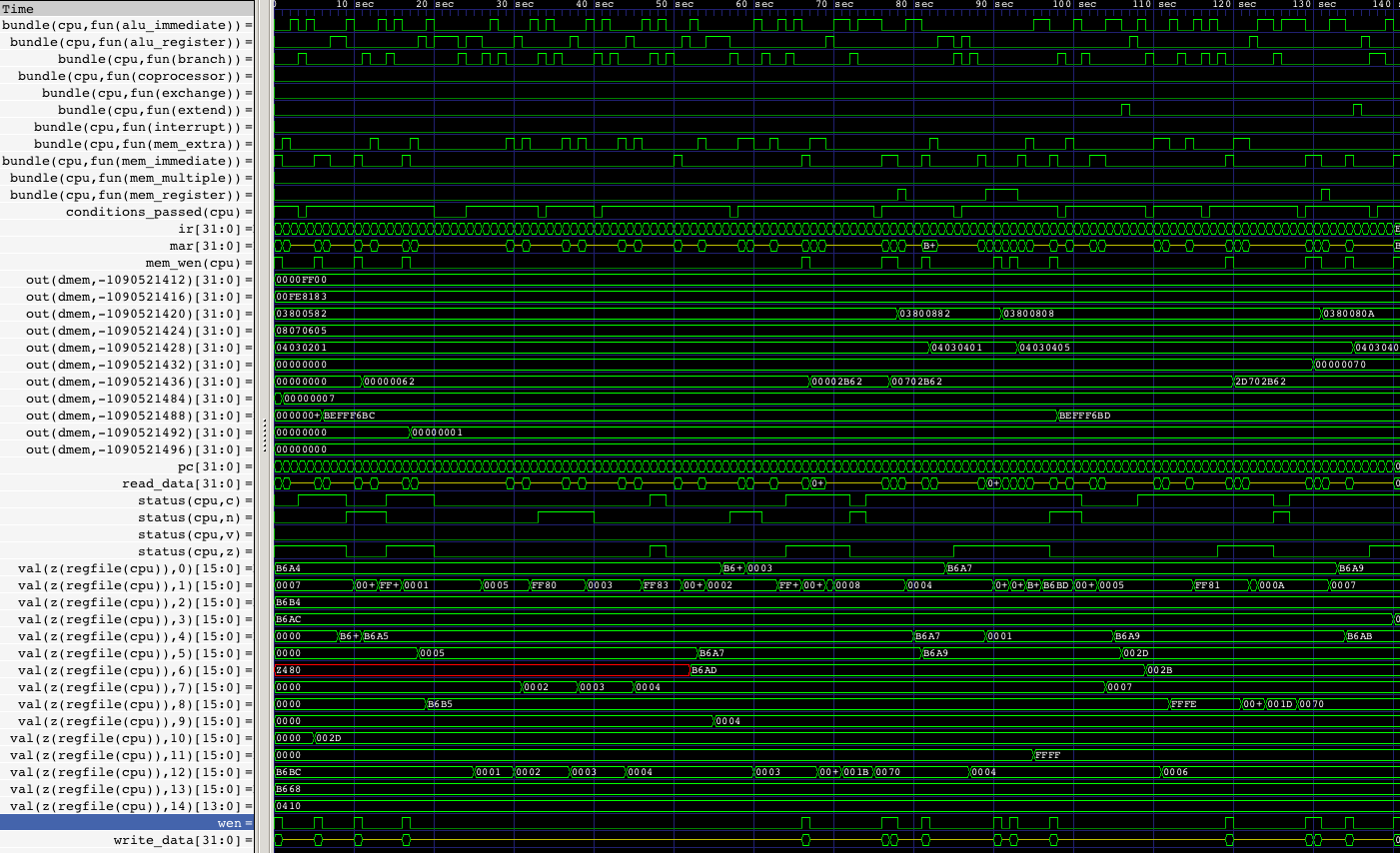Click the mar[31:0] waveform trace

(600, 246)
